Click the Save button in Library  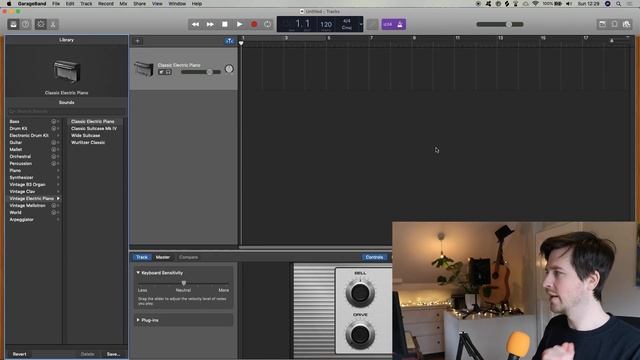pyautogui.click(x=113, y=354)
